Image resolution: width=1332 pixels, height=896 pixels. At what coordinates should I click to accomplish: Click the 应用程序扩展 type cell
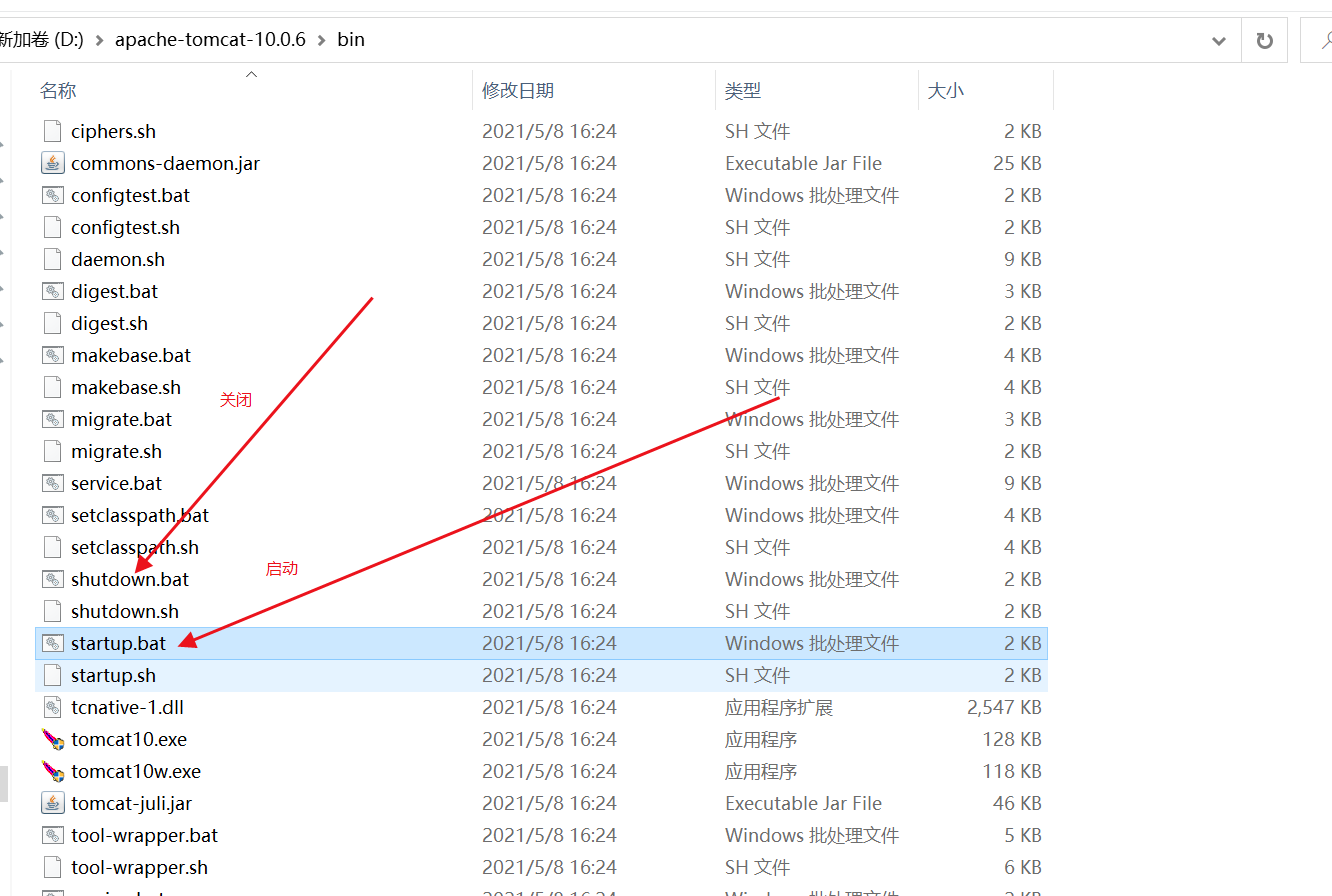pos(779,707)
